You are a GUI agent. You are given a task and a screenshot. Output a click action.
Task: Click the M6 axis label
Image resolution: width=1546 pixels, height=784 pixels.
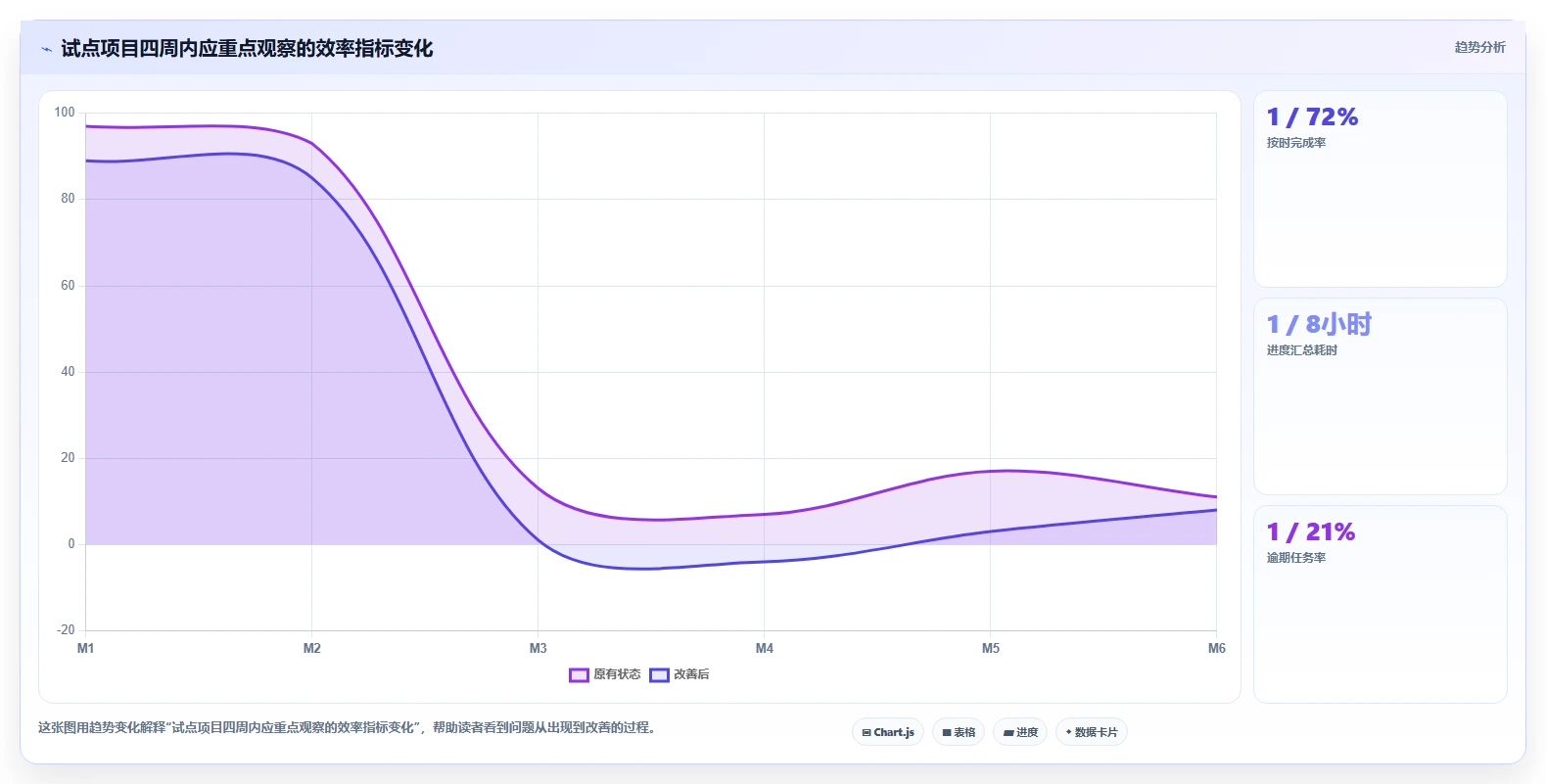[x=1217, y=648]
